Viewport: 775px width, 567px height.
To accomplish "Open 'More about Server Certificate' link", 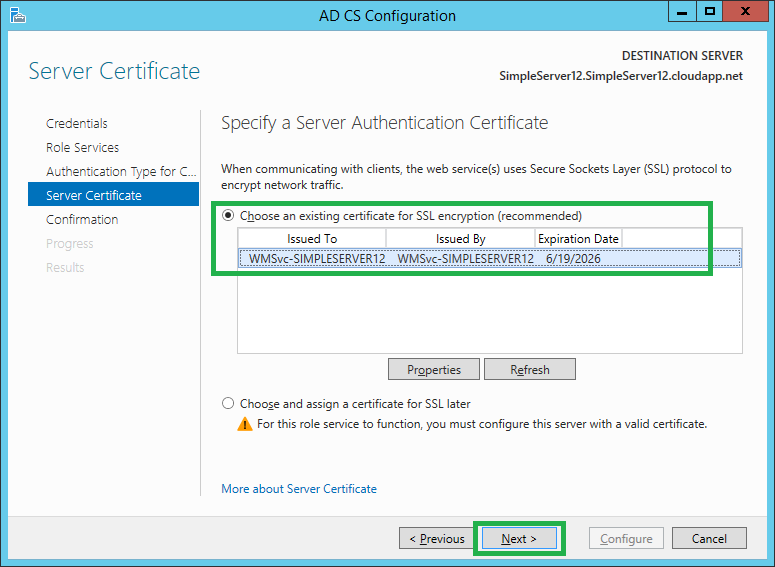I will coord(299,489).
